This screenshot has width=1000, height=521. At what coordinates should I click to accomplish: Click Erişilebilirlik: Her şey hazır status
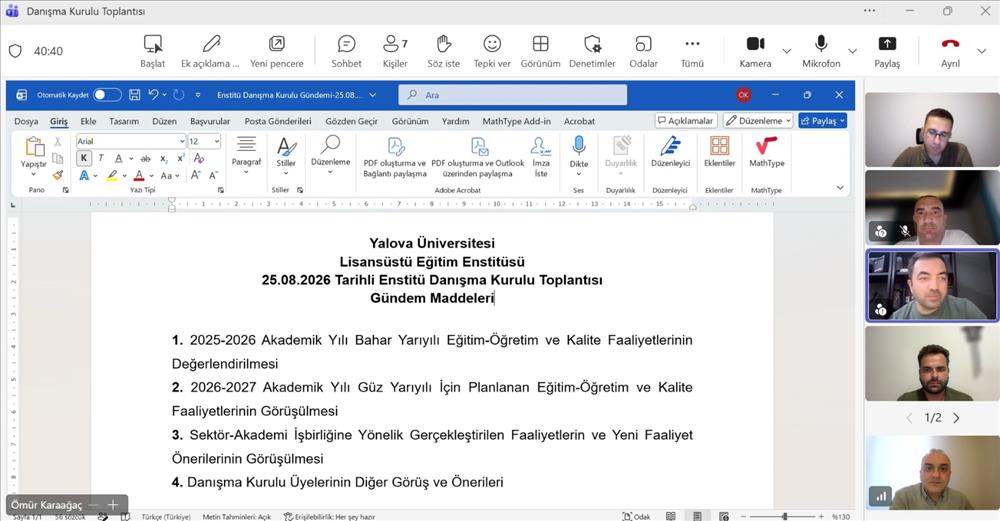(x=330, y=517)
